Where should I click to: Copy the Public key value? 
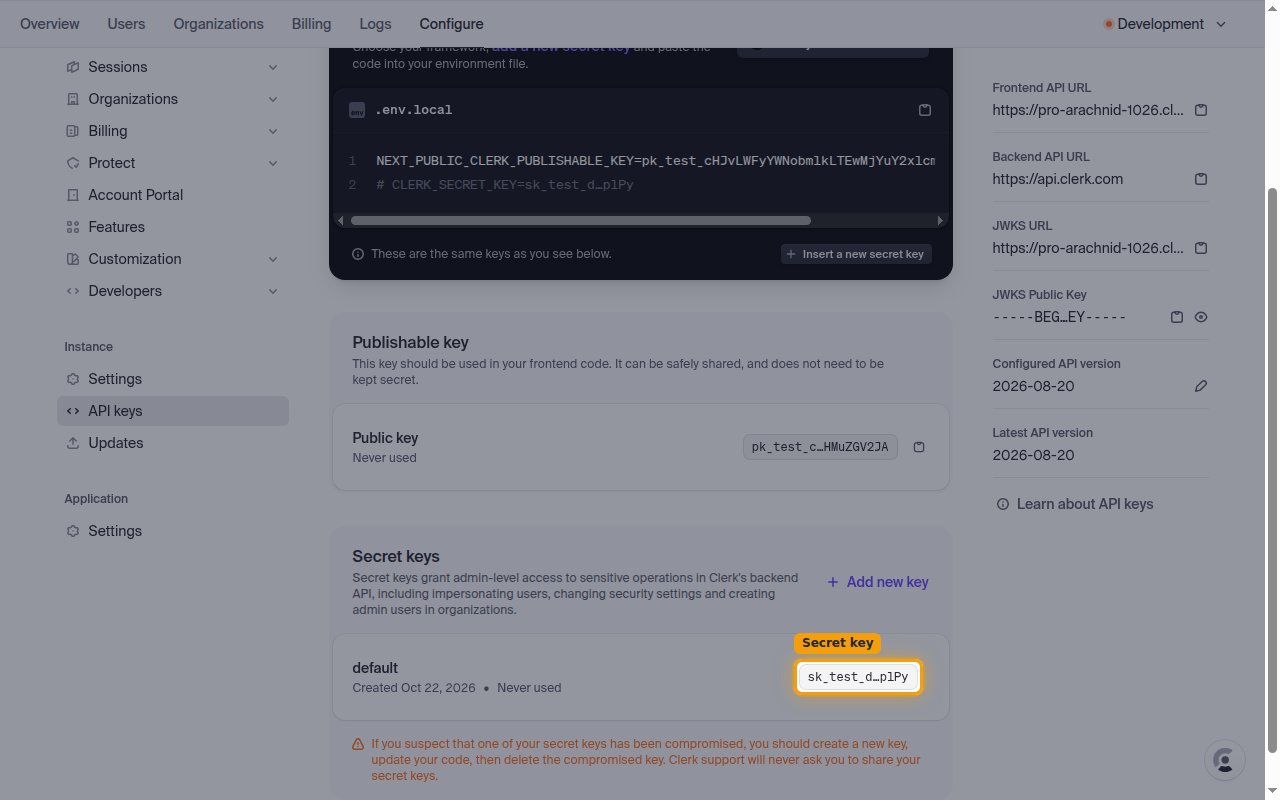(919, 447)
